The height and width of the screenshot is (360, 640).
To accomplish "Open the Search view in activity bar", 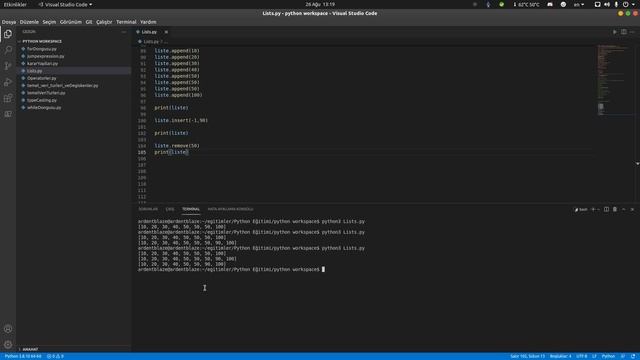I will (x=8, y=50).
